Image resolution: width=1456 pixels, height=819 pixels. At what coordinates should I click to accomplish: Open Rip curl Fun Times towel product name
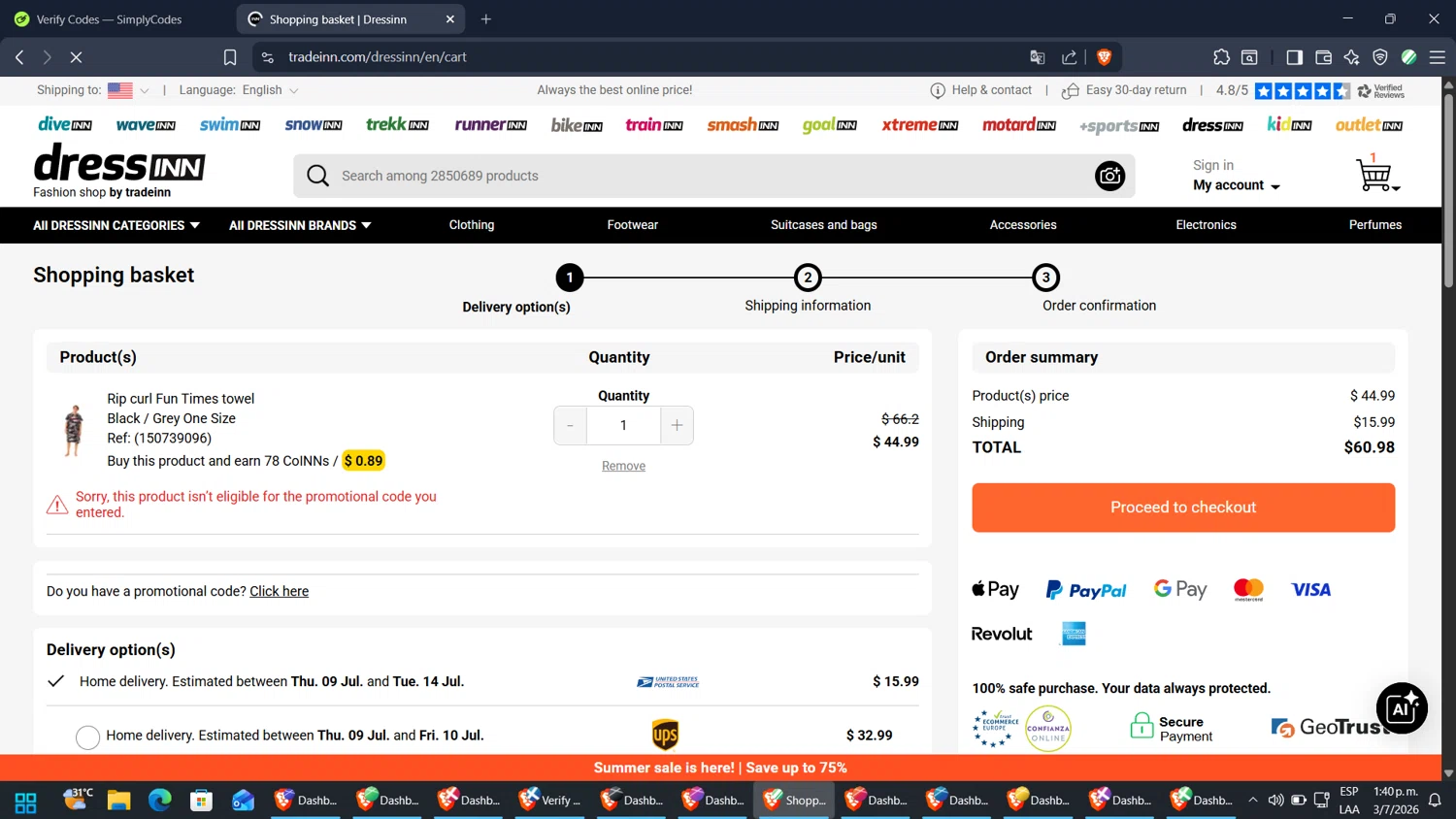(181, 399)
